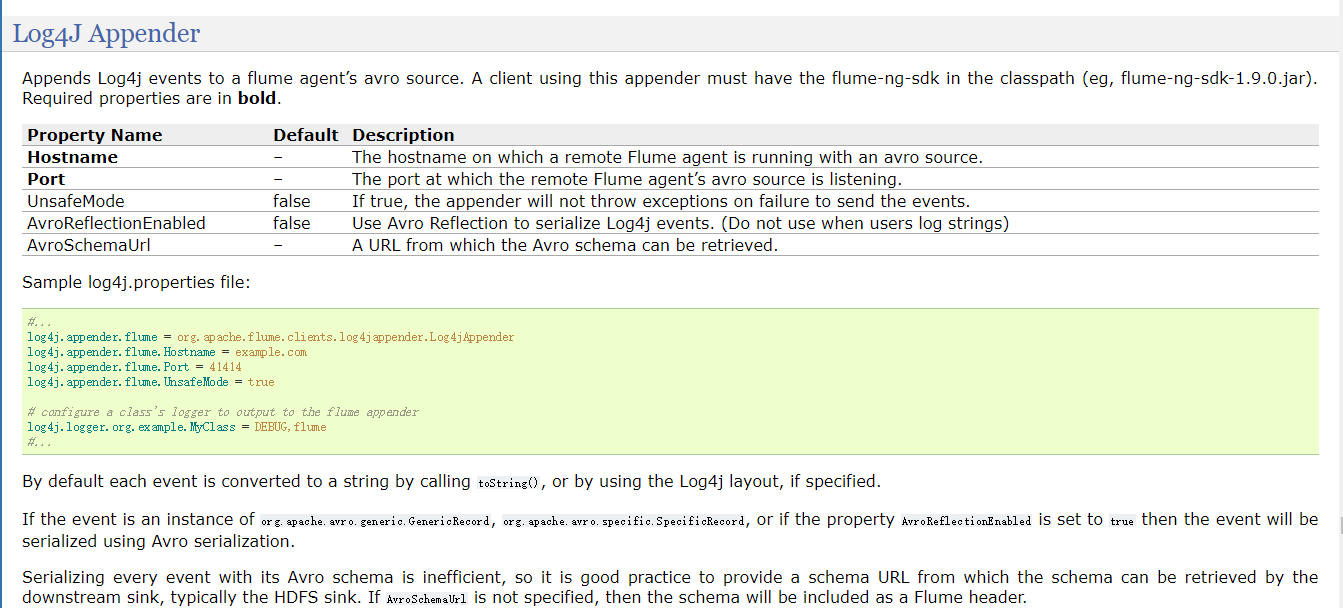Click the Description column header

tap(403, 135)
